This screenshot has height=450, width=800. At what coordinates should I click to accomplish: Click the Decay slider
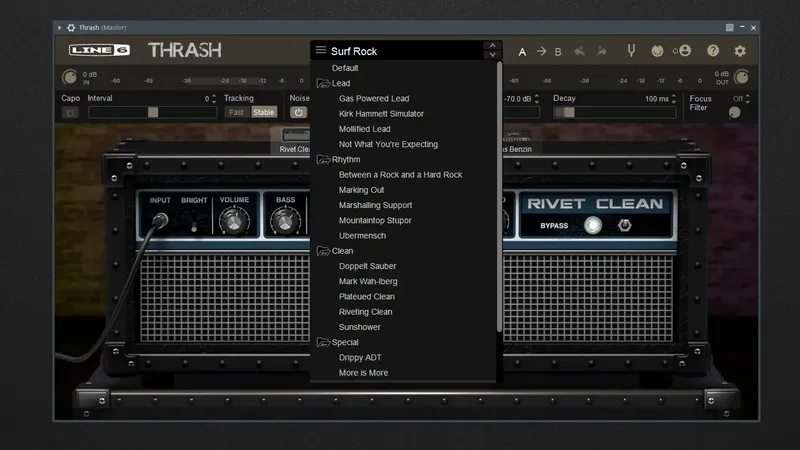(x=612, y=113)
